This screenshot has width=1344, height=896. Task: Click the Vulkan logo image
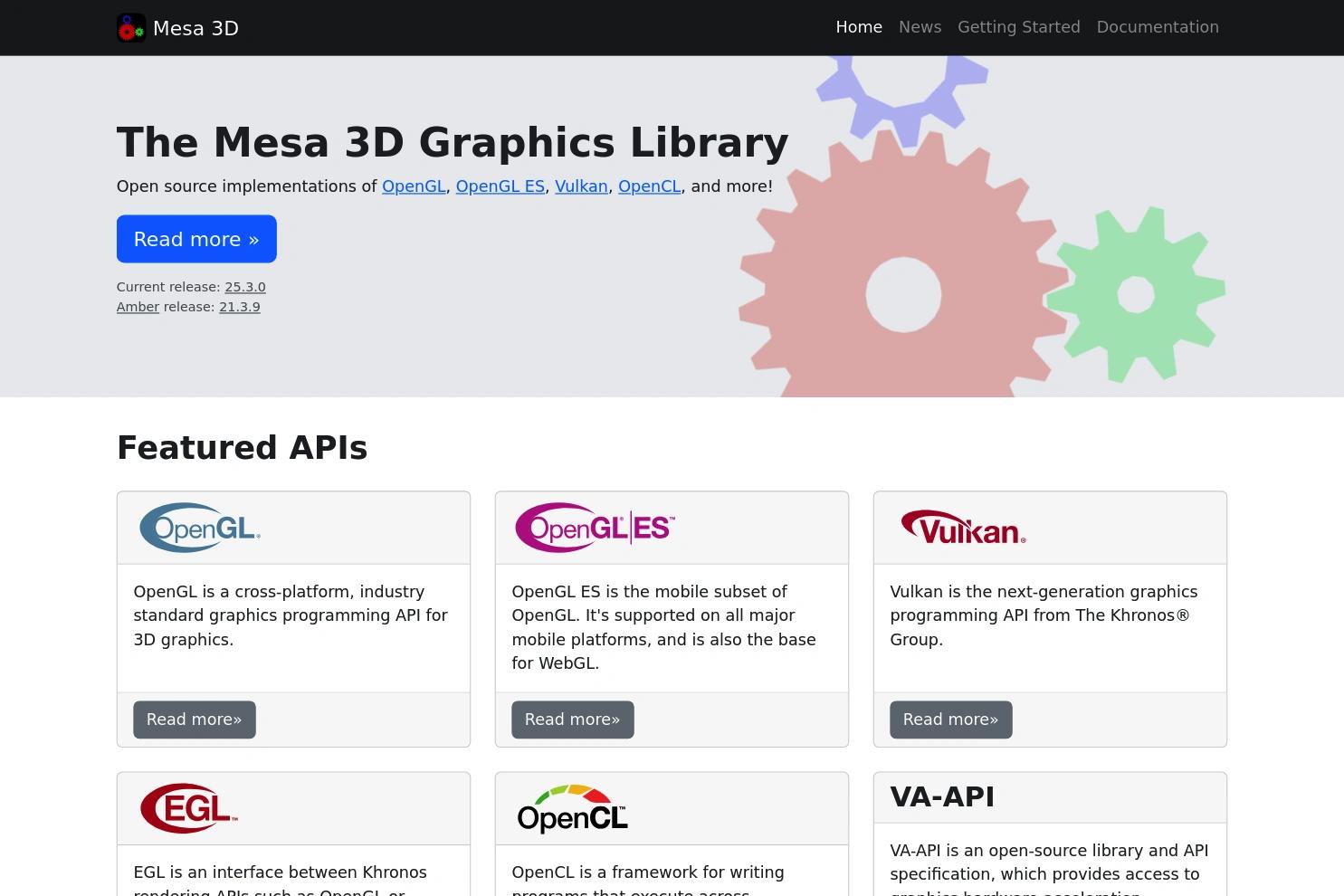(963, 527)
